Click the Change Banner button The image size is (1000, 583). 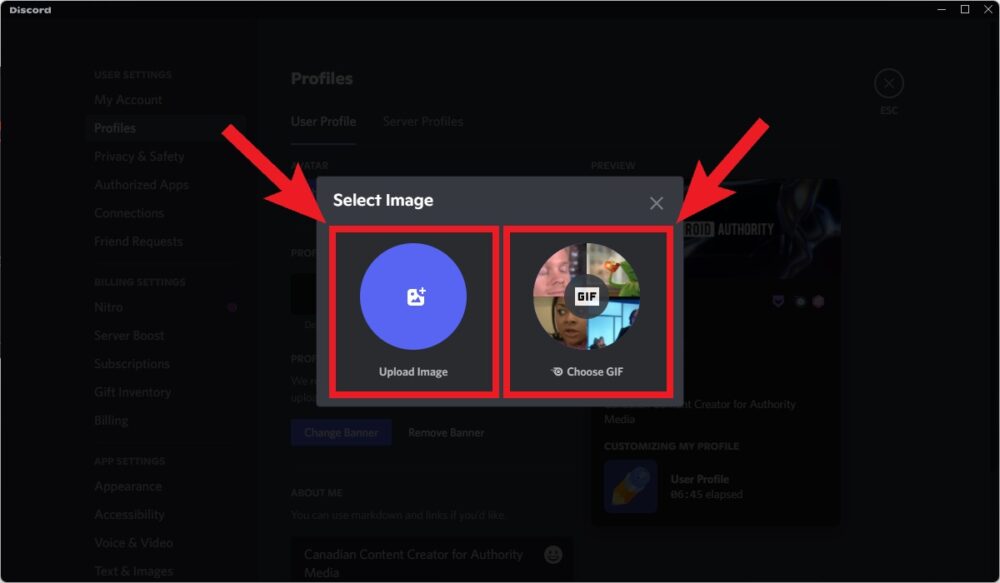(x=340, y=432)
